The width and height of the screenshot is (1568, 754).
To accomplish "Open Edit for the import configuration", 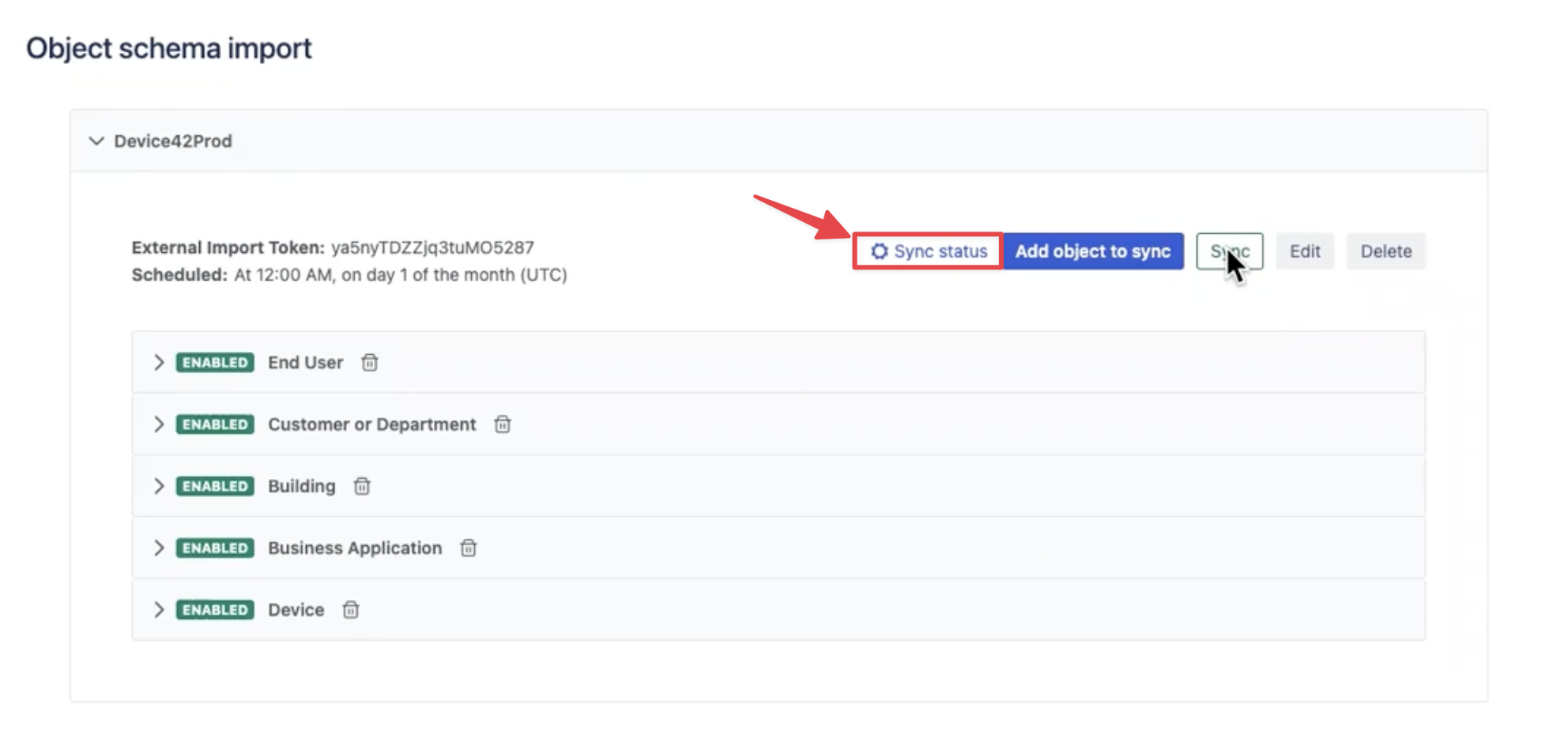I will [1304, 251].
